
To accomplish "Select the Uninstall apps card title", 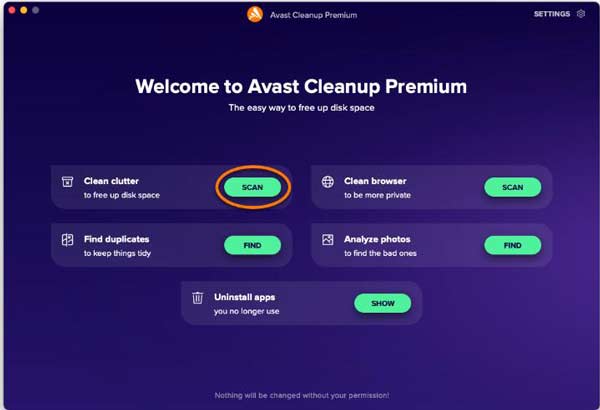I will click(244, 297).
